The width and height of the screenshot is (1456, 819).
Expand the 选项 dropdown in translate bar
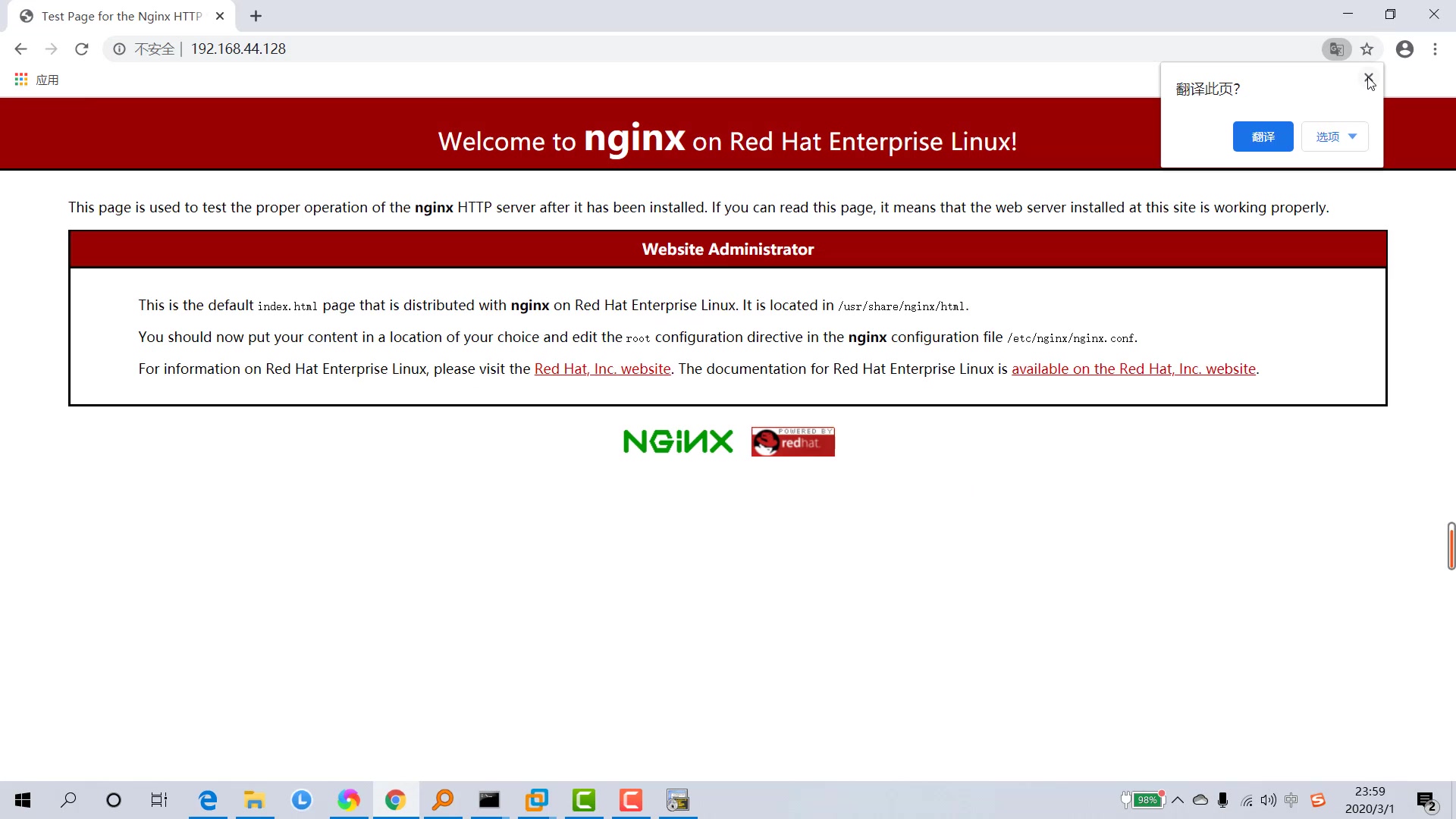tap(1338, 137)
